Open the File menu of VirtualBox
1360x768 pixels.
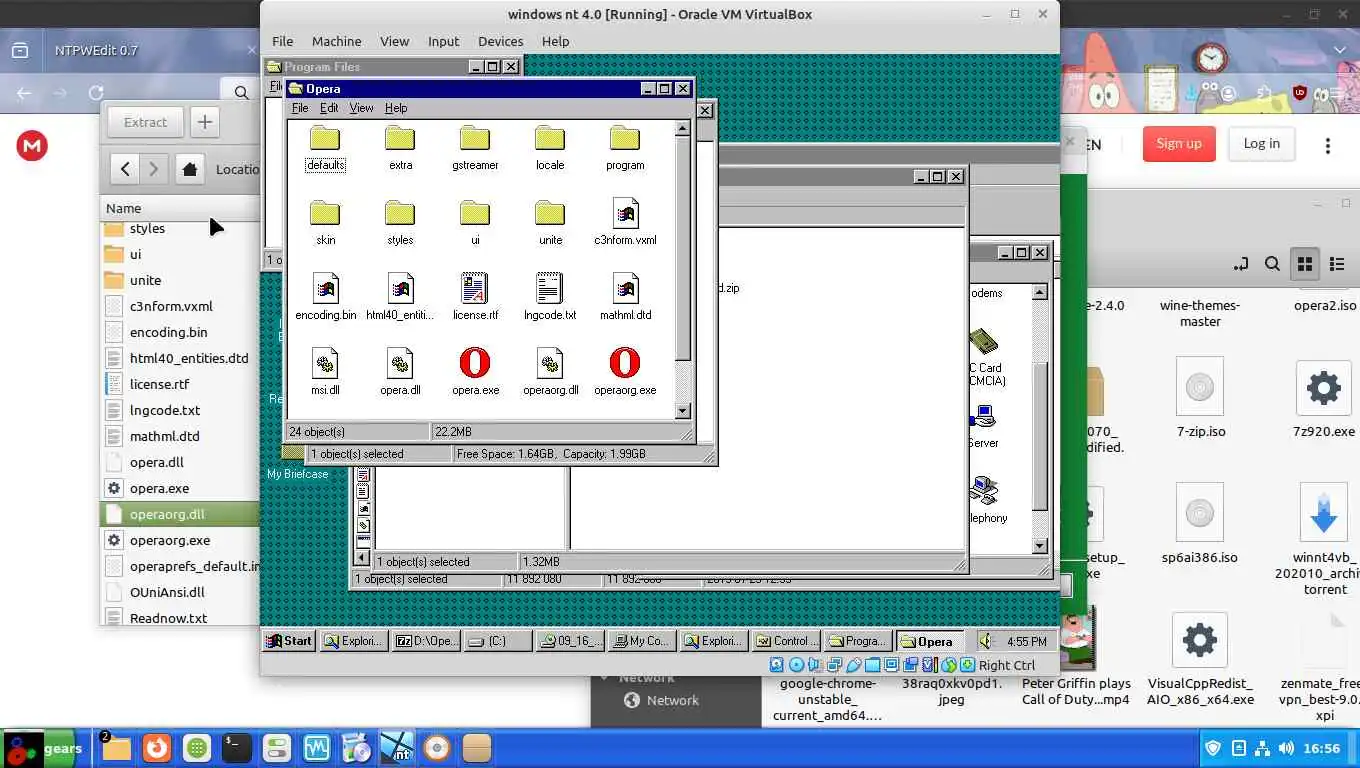[283, 41]
